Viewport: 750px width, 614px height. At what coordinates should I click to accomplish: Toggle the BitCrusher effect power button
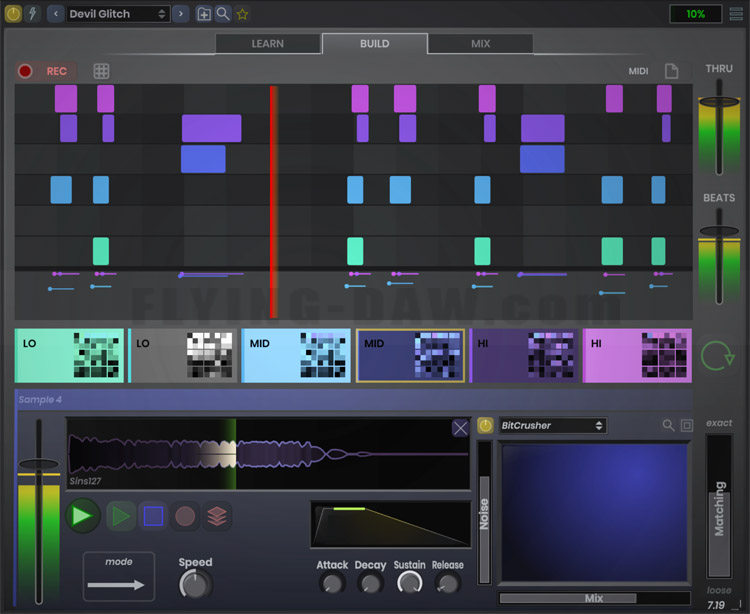point(486,425)
